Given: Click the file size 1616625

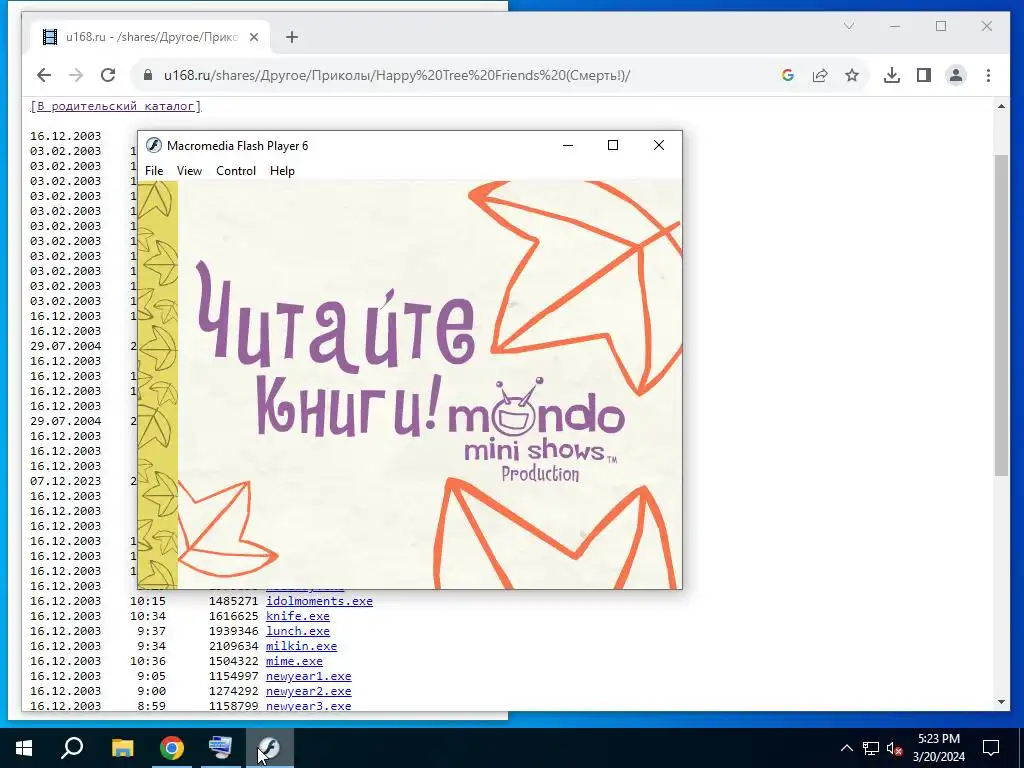Looking at the screenshot, I should [233, 616].
